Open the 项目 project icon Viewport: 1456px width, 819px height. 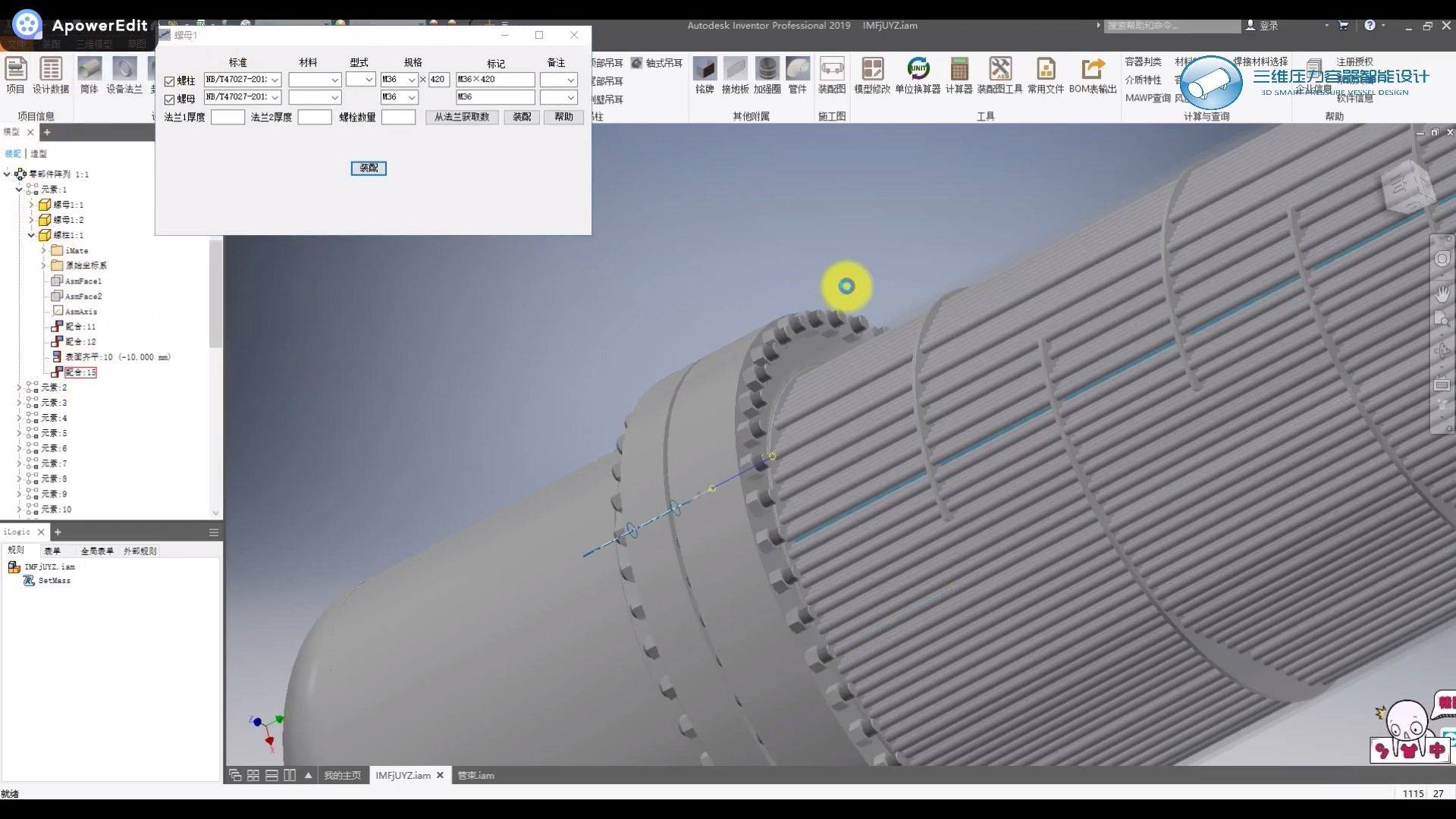15,76
